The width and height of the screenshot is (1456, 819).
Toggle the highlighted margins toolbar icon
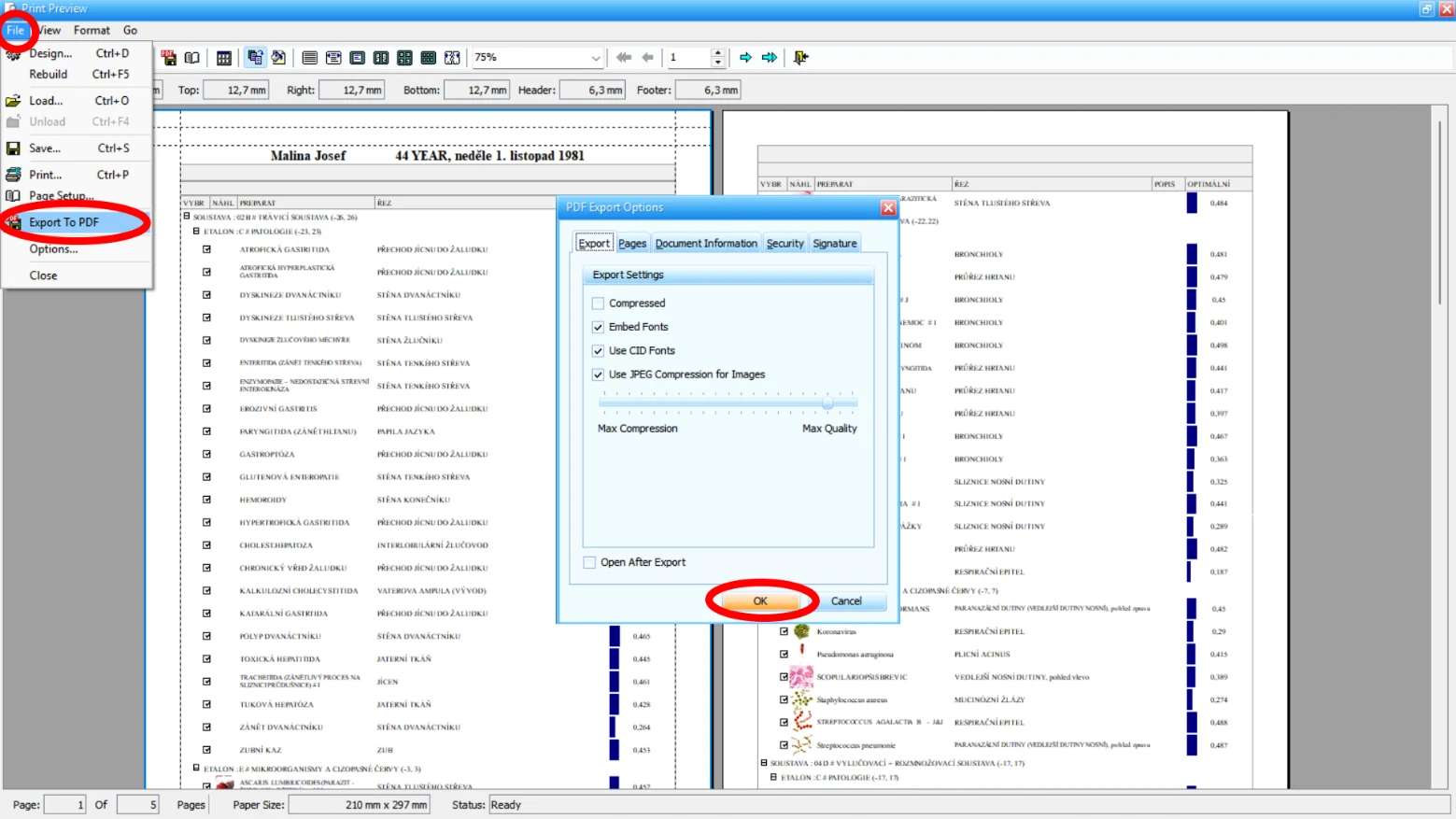click(255, 58)
